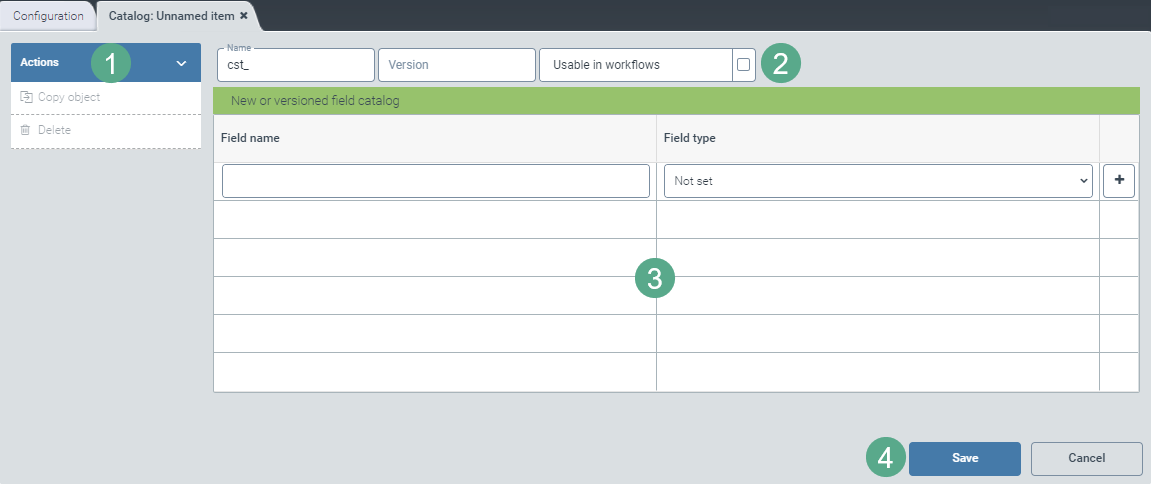Click into the Version field
Screen dimensions: 1151x484
pos(456,65)
